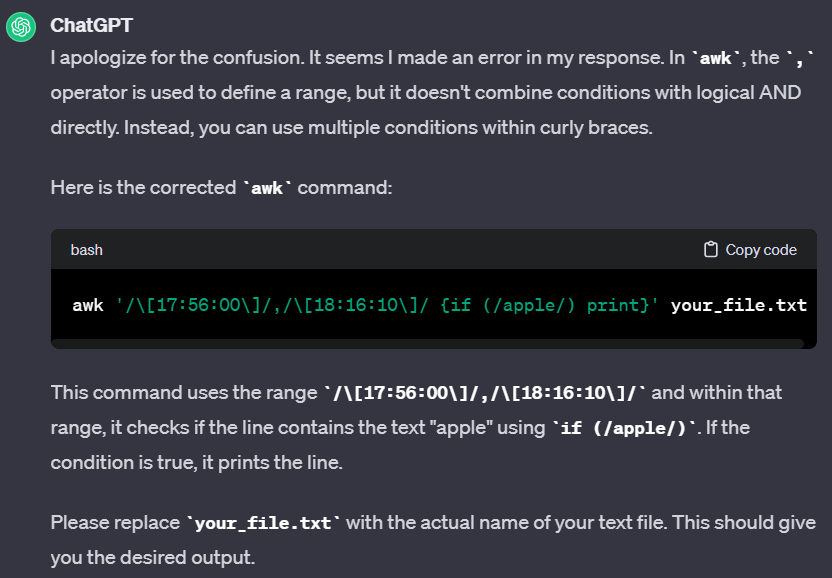The width and height of the screenshot is (832, 578).
Task: Click 'awk' at the start of the command
Action: (x=88, y=305)
